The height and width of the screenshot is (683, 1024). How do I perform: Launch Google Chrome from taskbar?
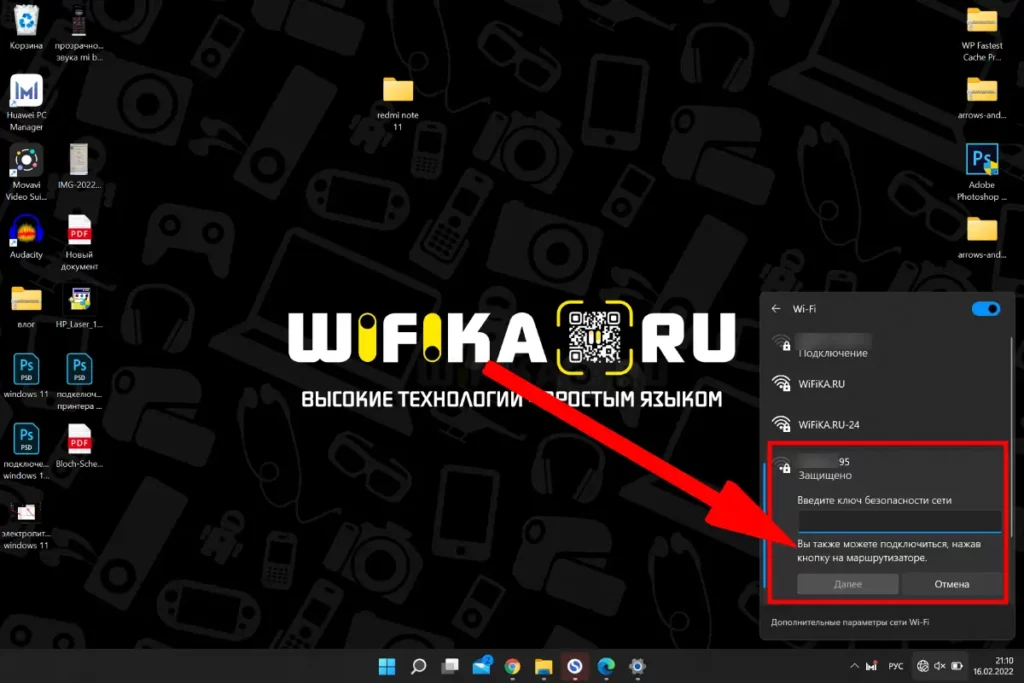point(513,666)
